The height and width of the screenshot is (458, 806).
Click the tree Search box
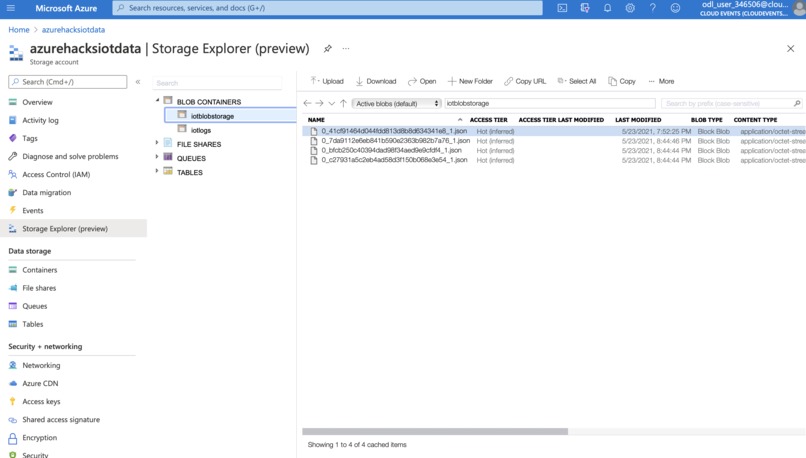click(x=217, y=83)
